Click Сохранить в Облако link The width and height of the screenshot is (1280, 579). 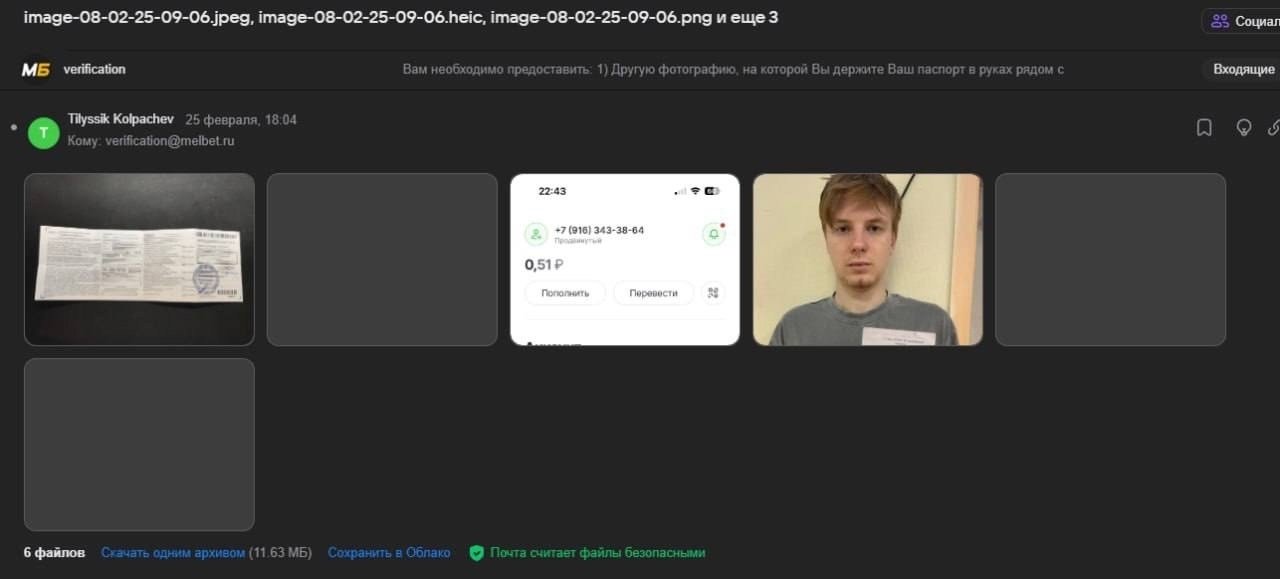pyautogui.click(x=389, y=553)
